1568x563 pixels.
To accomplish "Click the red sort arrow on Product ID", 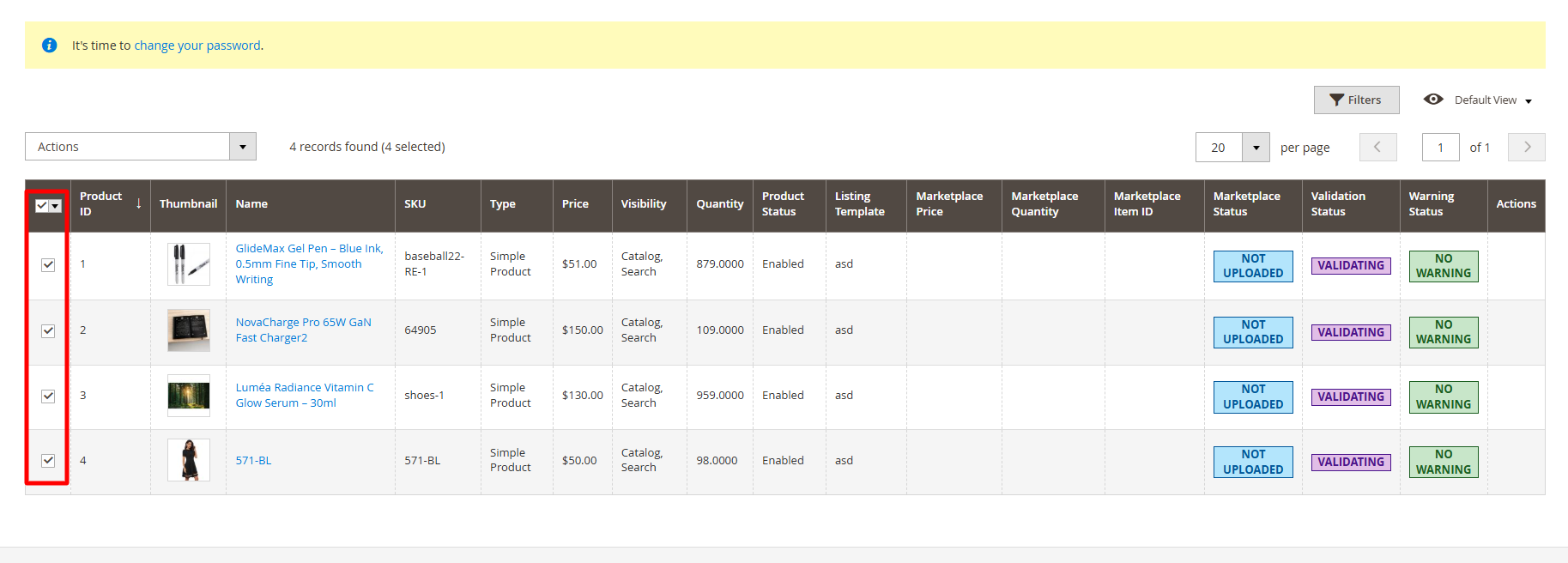I will pyautogui.click(x=138, y=203).
